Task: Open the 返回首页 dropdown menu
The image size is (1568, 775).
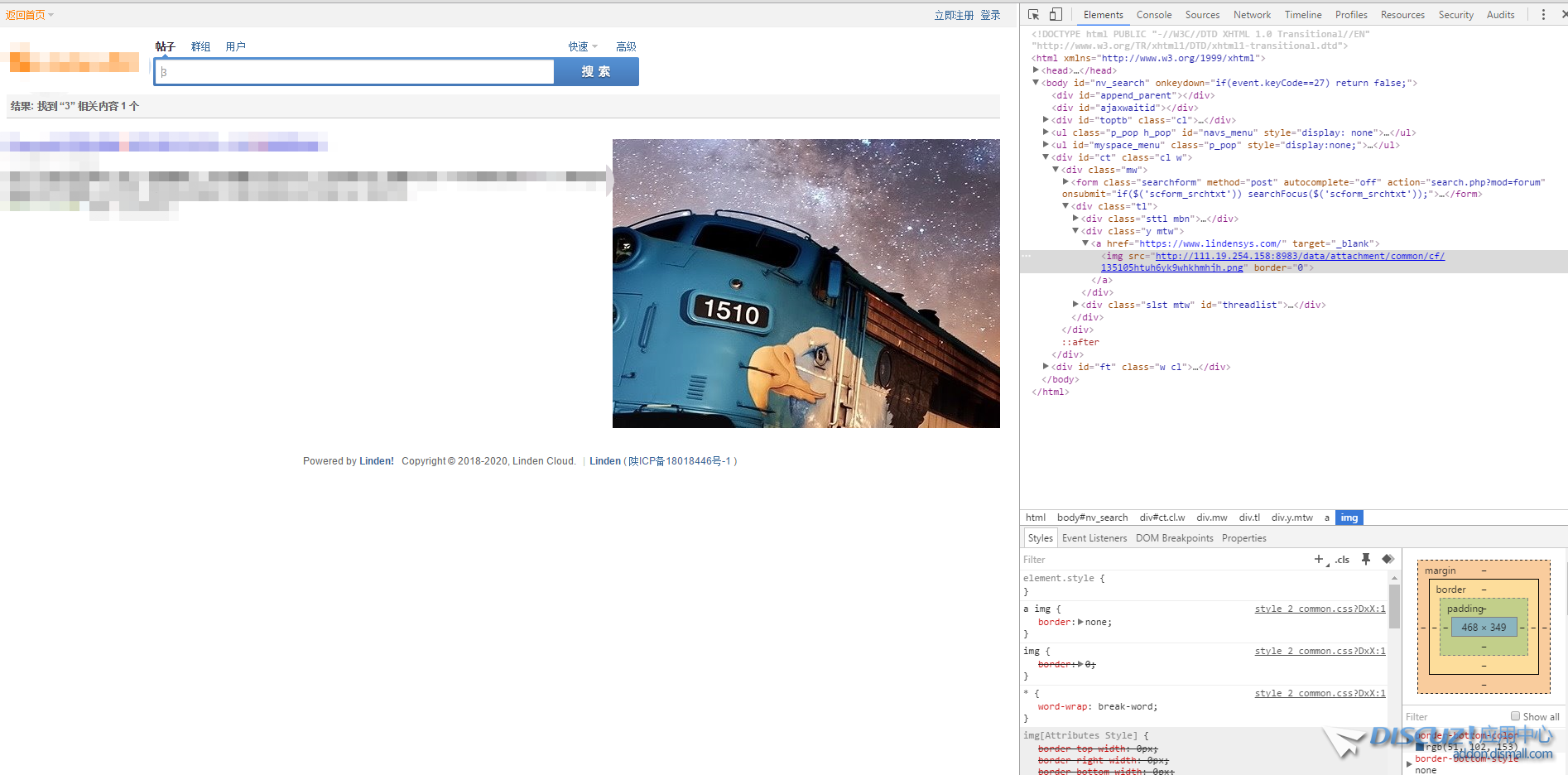Action: tap(29, 15)
